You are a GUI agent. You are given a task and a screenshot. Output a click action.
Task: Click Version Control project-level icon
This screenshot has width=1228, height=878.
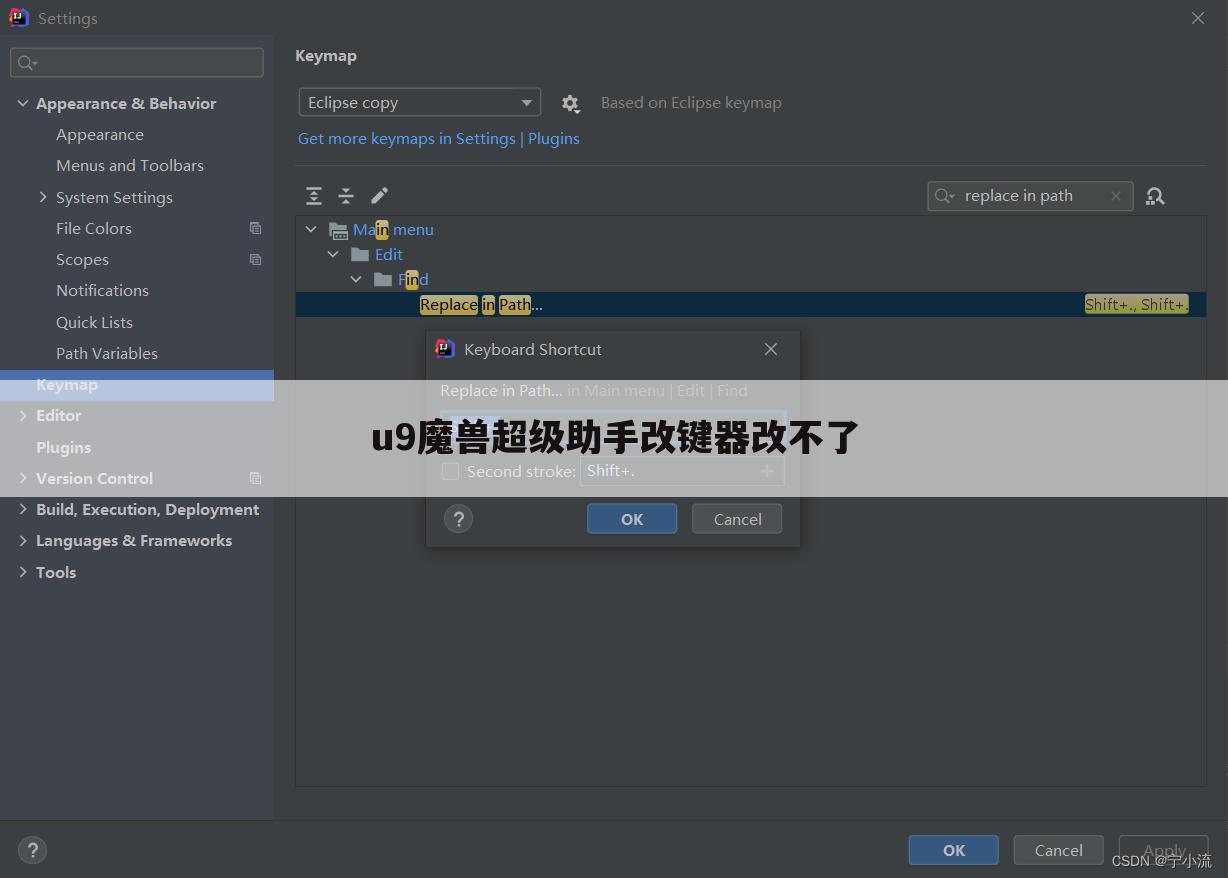(x=255, y=478)
